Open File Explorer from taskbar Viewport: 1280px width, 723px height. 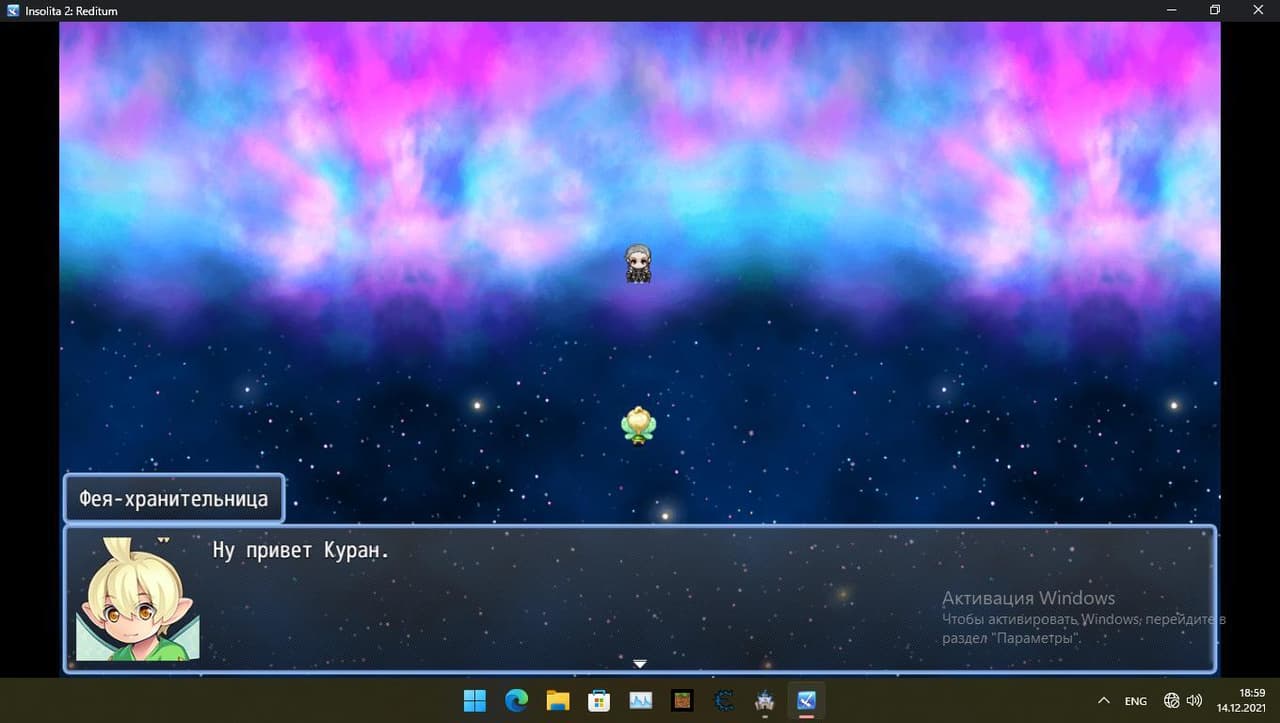tap(557, 700)
